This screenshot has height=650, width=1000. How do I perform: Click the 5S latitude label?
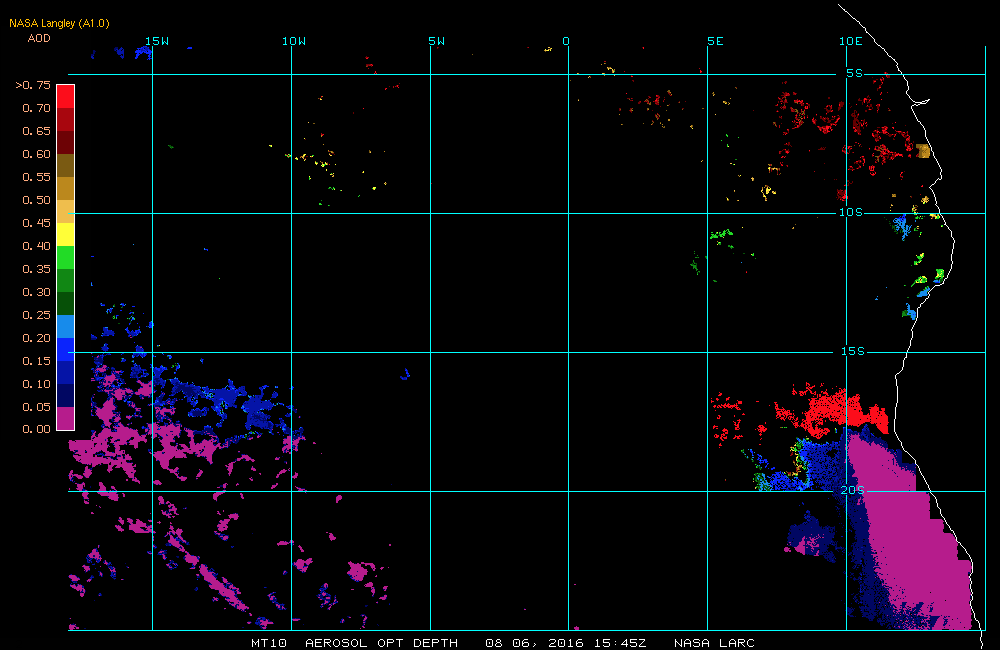855,73
